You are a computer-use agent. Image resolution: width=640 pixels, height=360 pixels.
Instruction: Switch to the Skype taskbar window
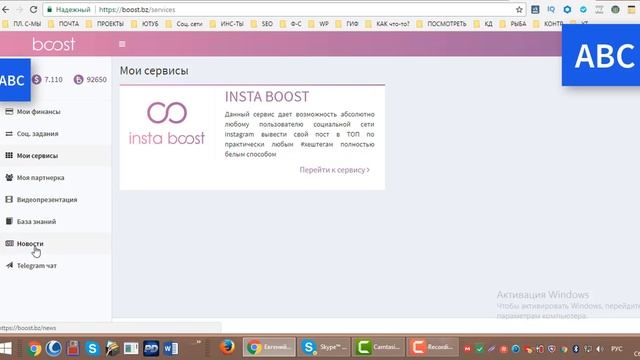coord(324,347)
